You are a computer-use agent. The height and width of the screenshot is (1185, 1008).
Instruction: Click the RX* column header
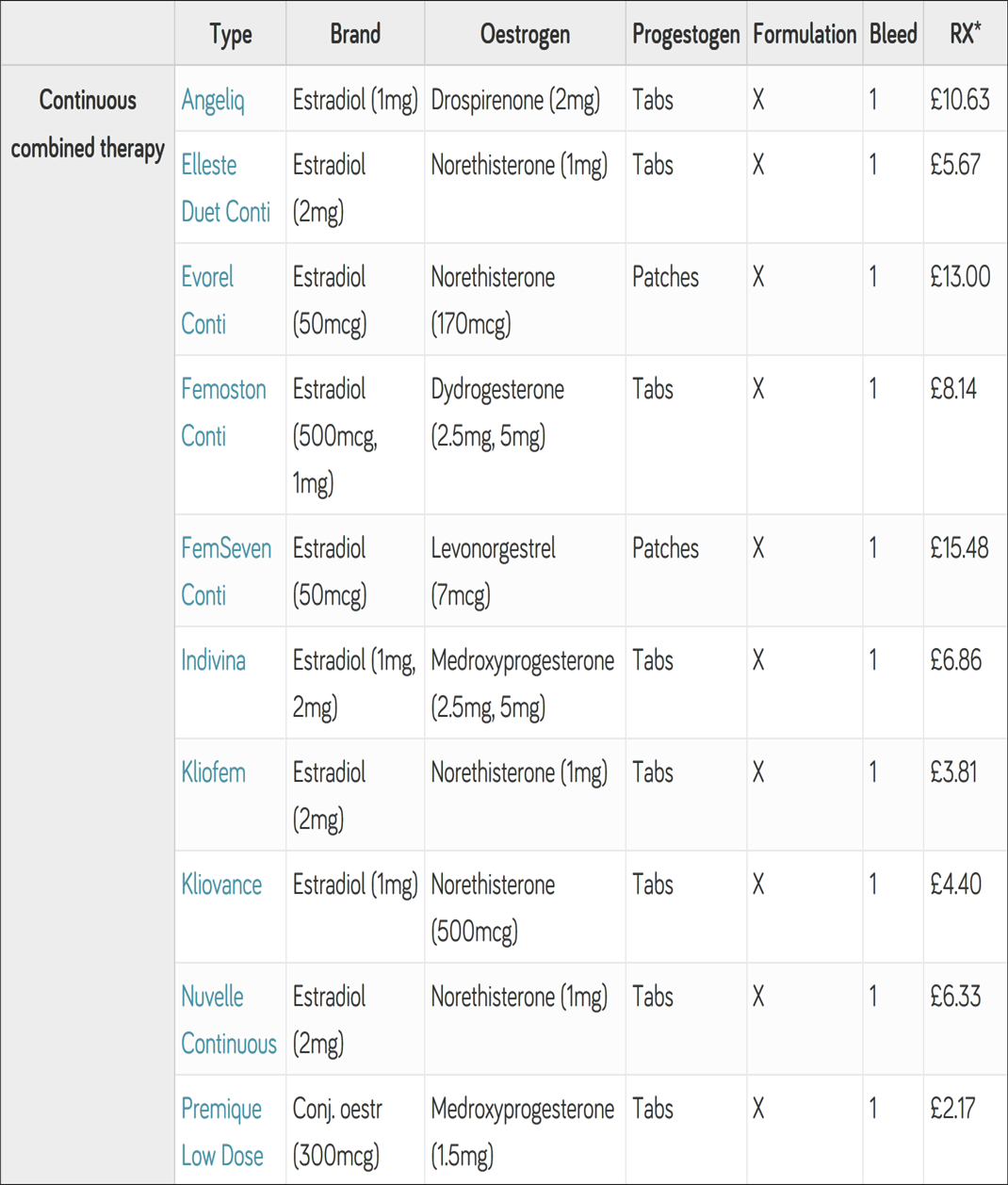966,35
